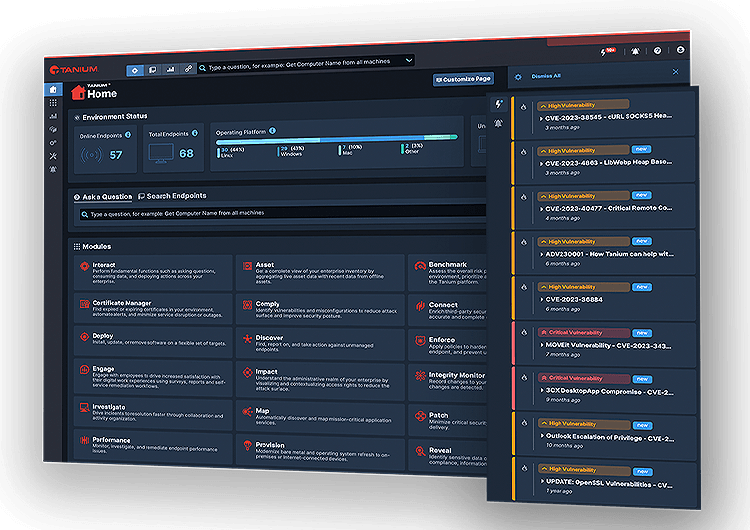Viewport: 750px width, 530px height.
Task: Open the chart icon in left sidebar
Action: point(53,116)
